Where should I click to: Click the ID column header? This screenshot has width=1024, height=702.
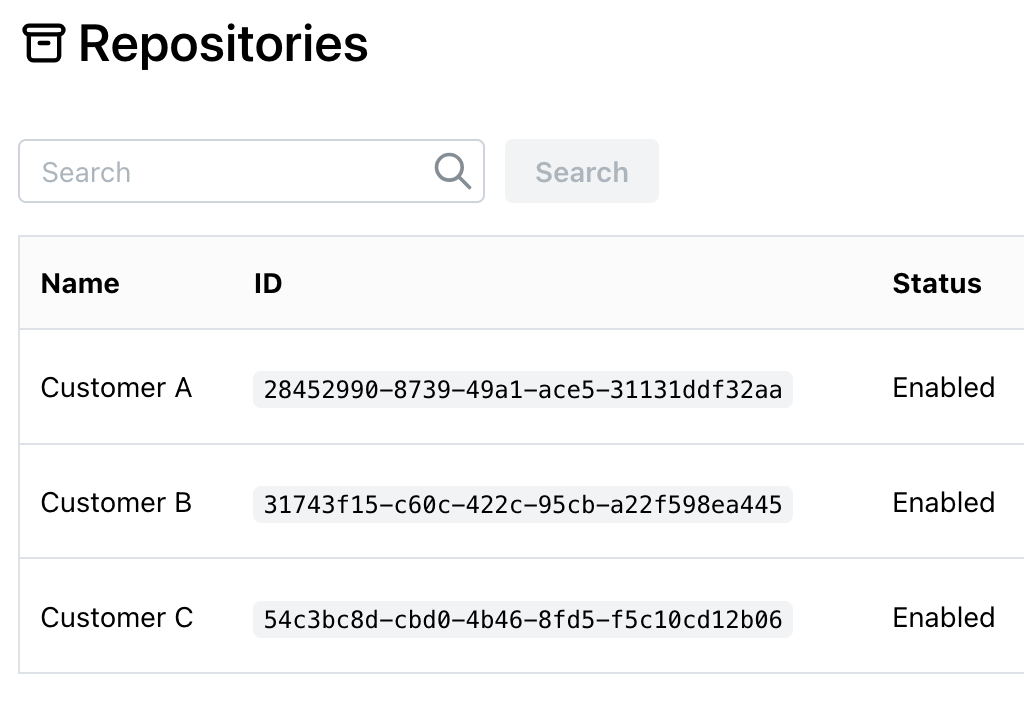pyautogui.click(x=268, y=283)
